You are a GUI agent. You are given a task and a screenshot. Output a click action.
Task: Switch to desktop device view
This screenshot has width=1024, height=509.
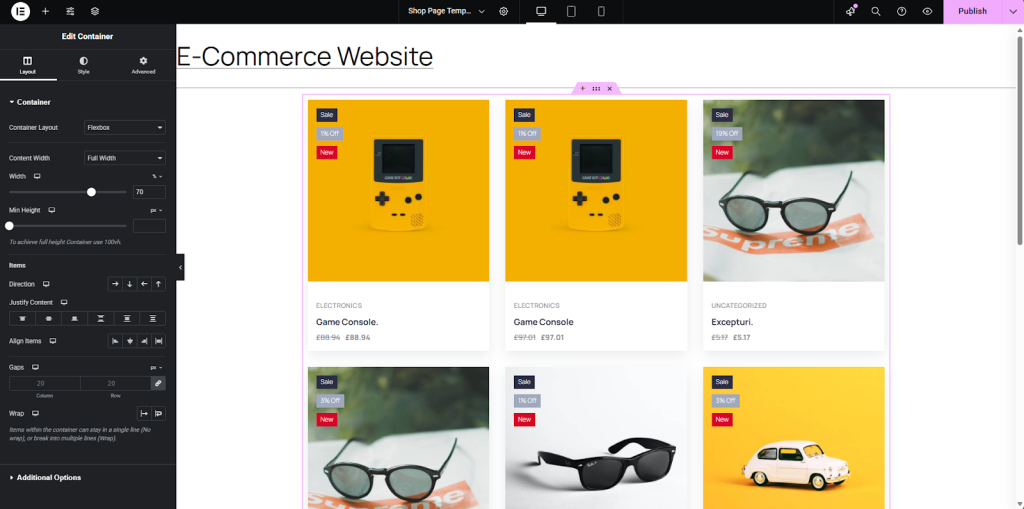(541, 11)
